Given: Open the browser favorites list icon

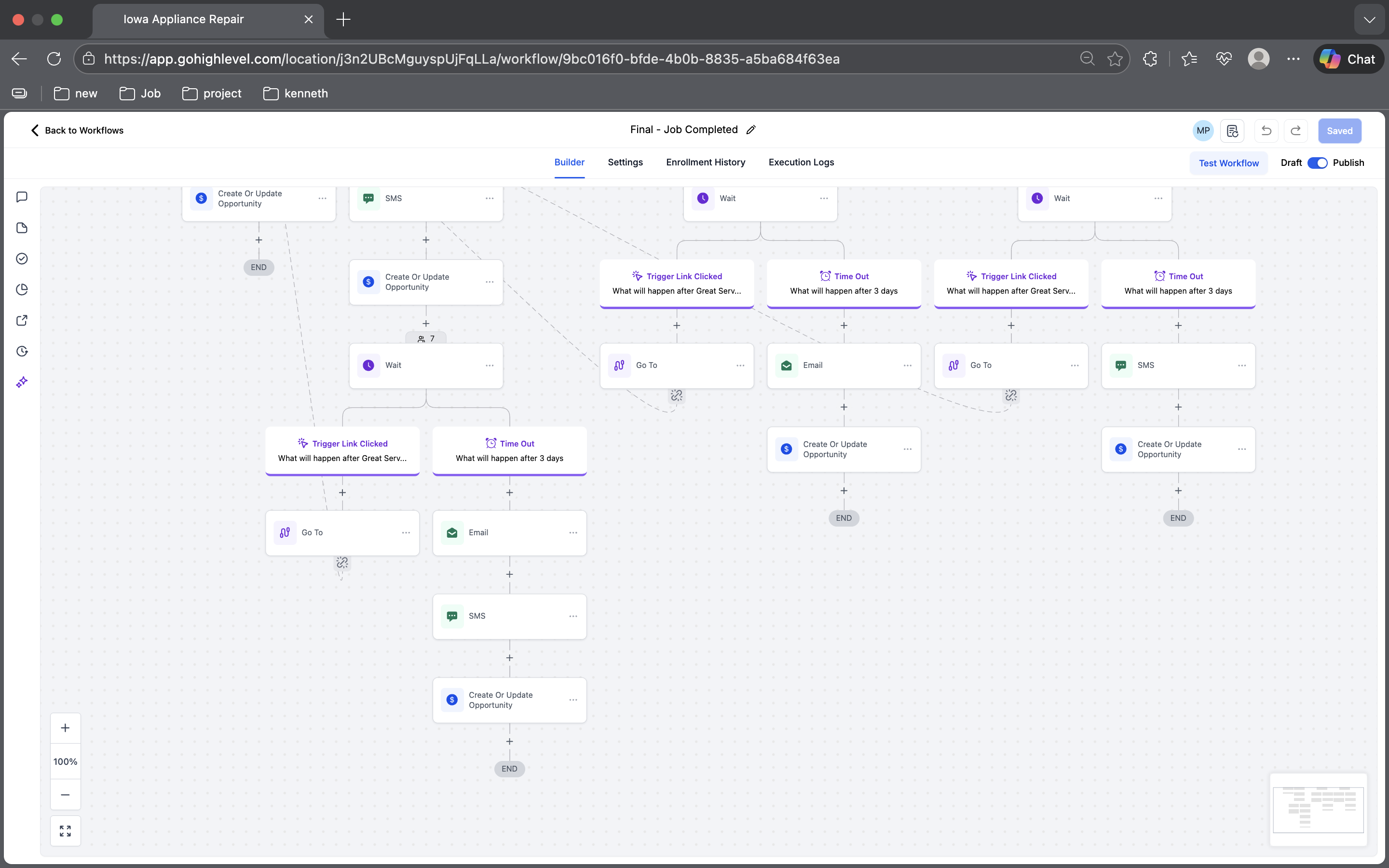Looking at the screenshot, I should pyautogui.click(x=1189, y=58).
